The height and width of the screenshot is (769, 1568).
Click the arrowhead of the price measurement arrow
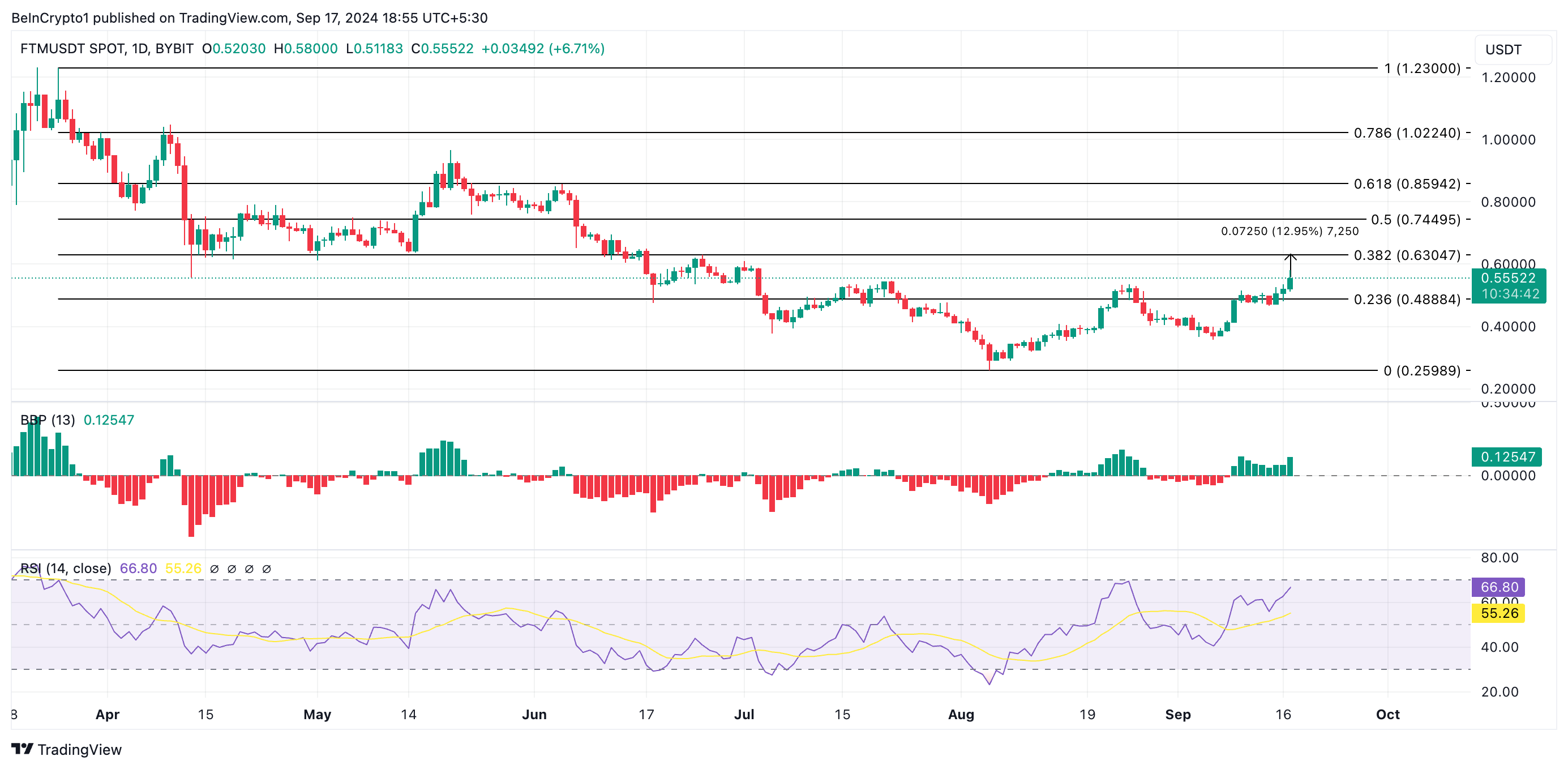click(1290, 257)
